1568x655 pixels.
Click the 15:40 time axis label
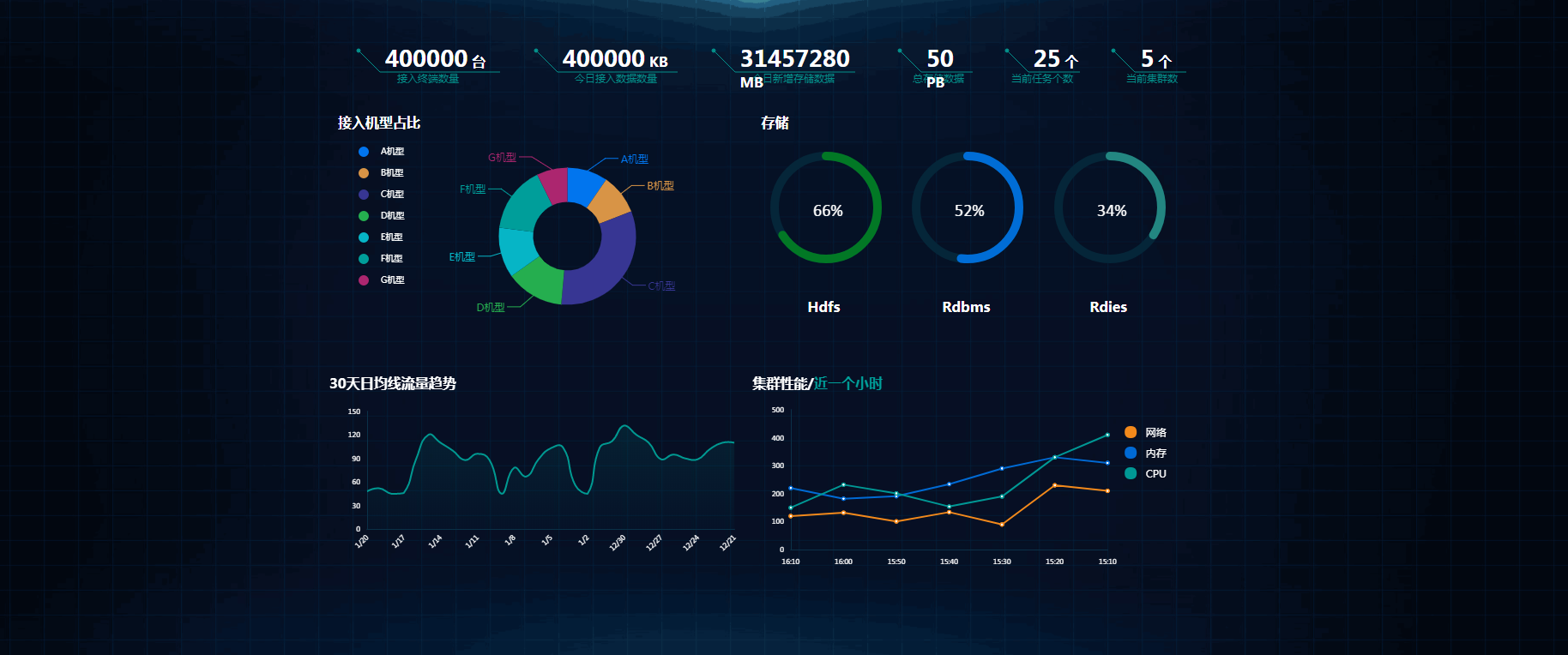click(x=949, y=562)
